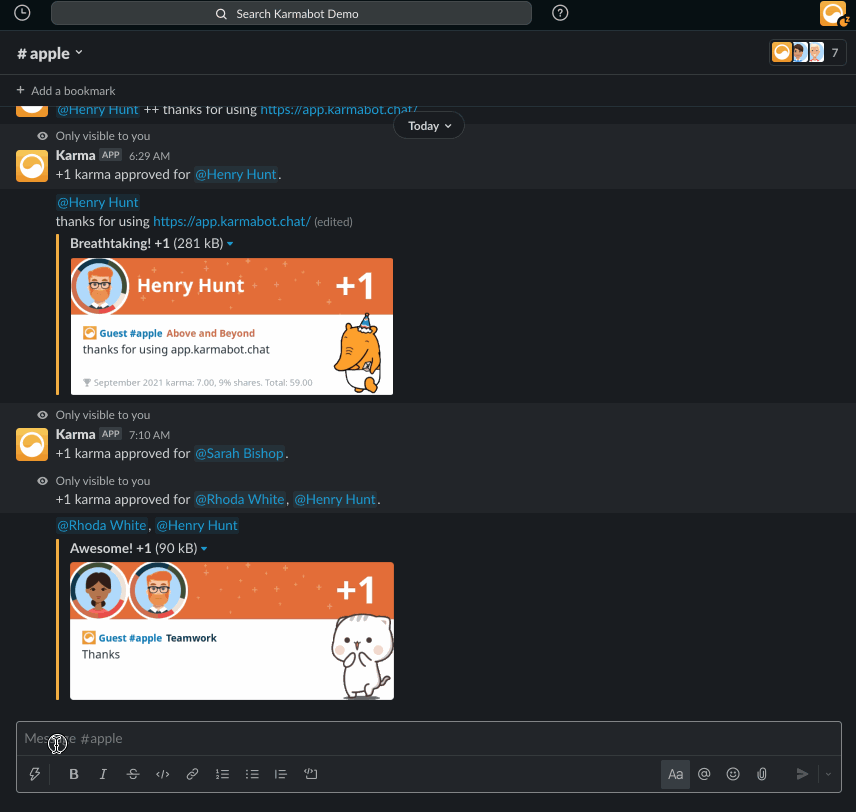Add a bookmark to the channel
856x812 pixels.
(x=66, y=91)
